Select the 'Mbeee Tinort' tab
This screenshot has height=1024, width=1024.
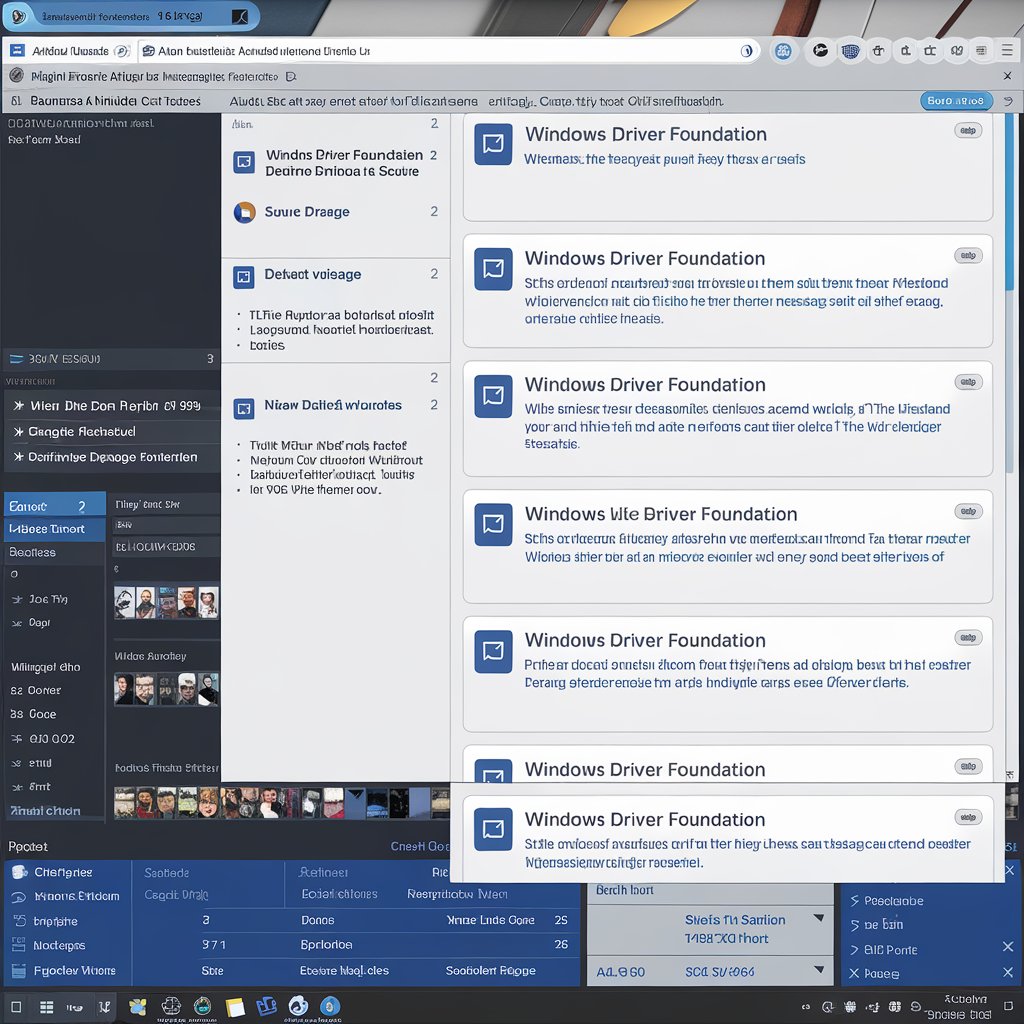[55, 530]
